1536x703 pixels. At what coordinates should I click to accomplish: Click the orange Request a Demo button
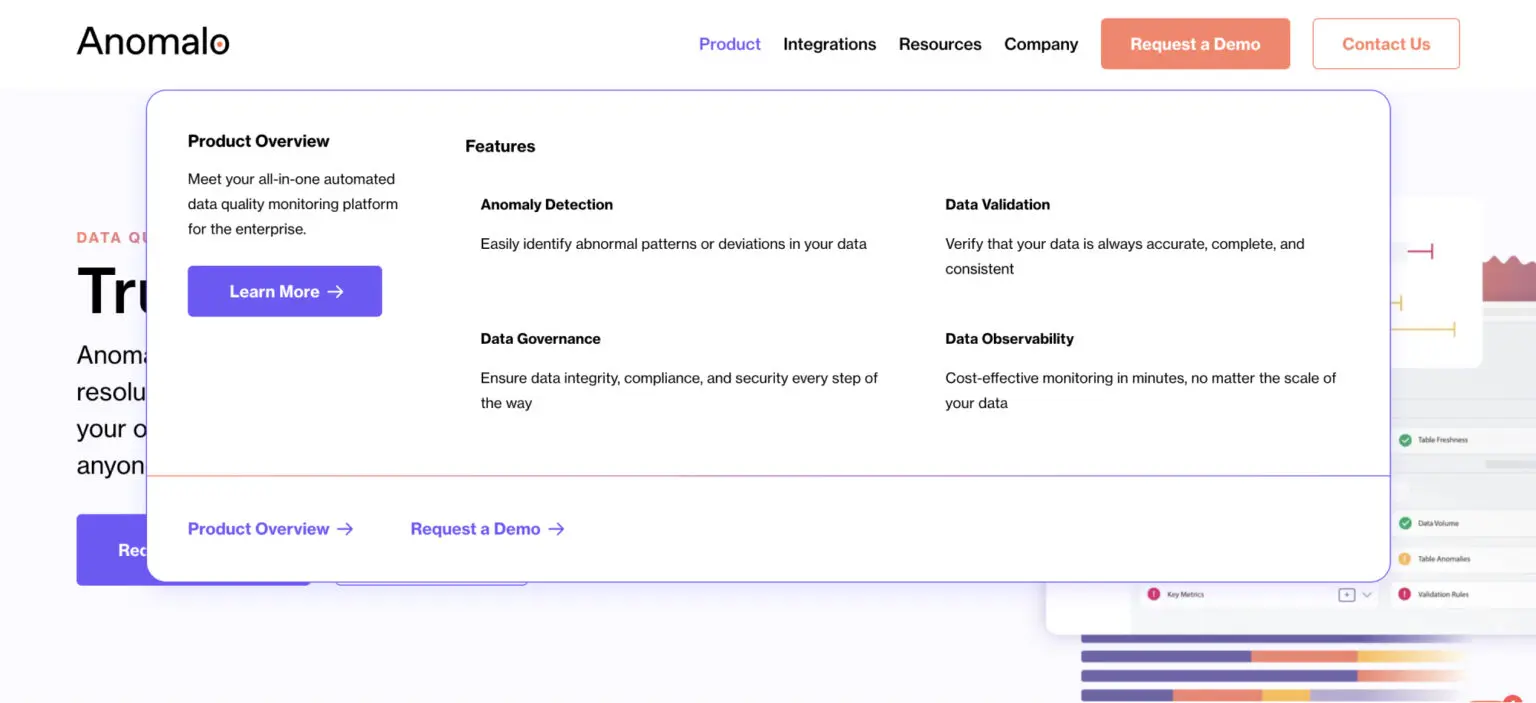[1195, 44]
